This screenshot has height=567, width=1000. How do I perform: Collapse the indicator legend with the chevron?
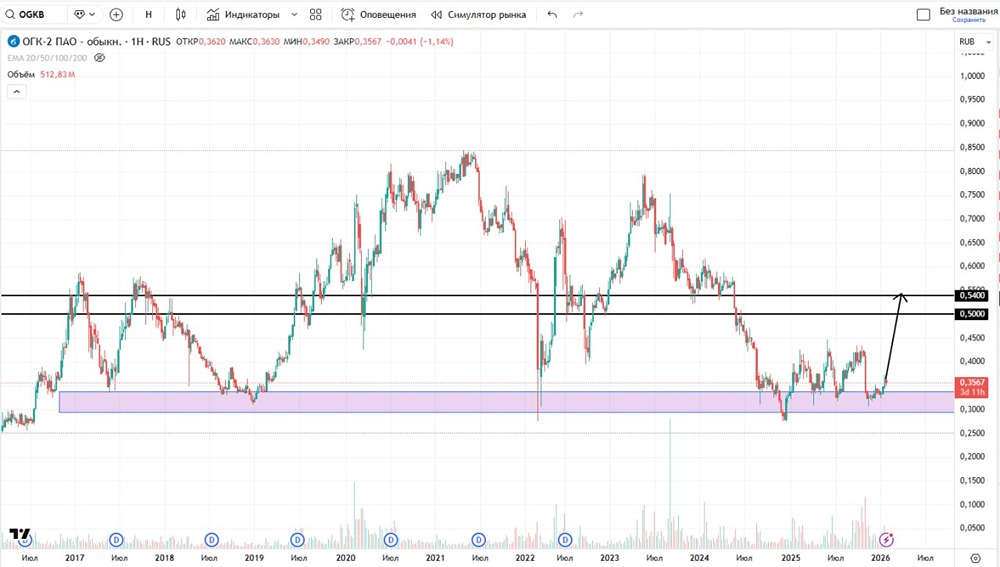coord(16,91)
